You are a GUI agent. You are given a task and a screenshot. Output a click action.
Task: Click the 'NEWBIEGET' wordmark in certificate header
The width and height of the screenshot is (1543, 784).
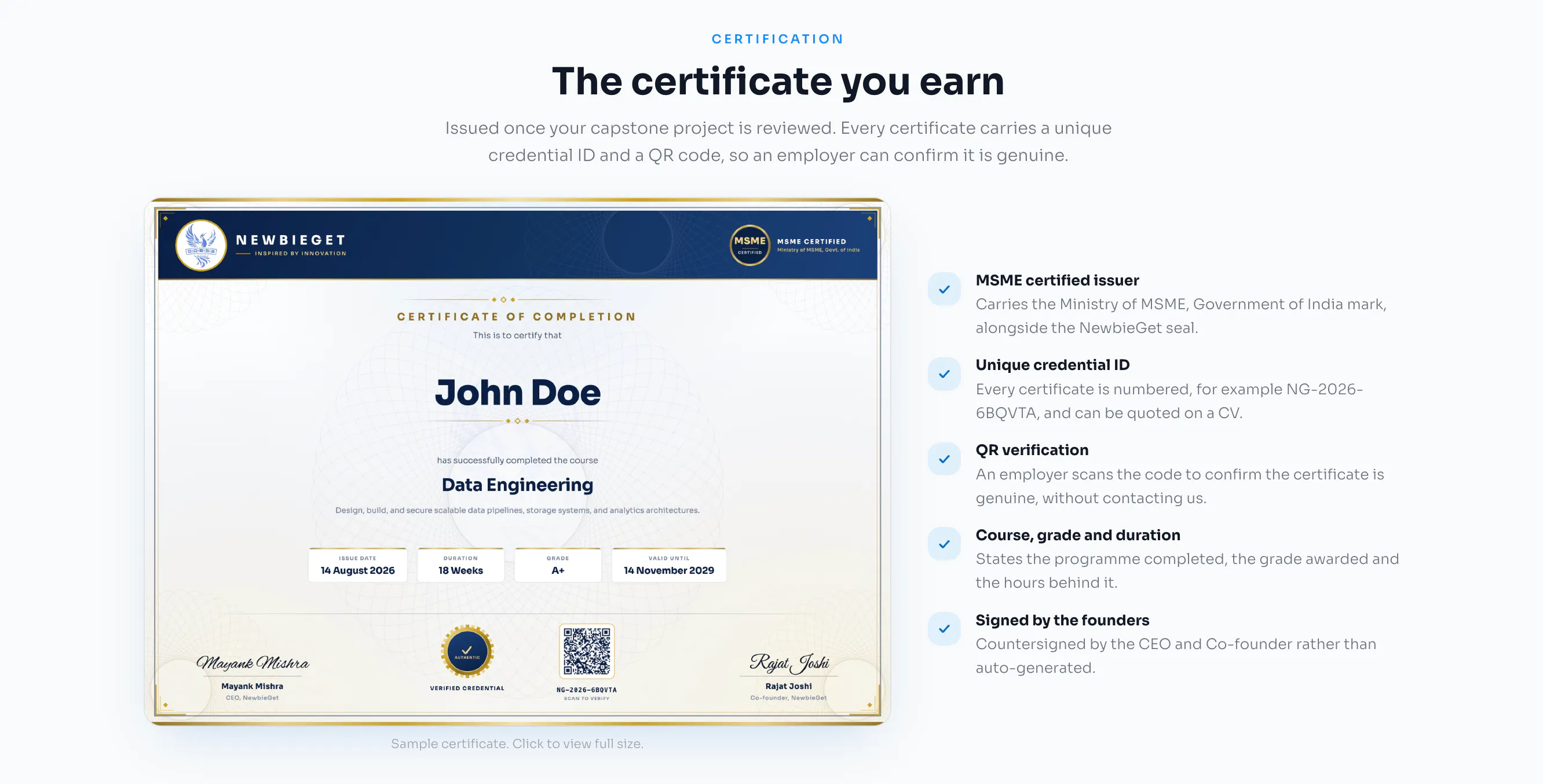pos(291,240)
